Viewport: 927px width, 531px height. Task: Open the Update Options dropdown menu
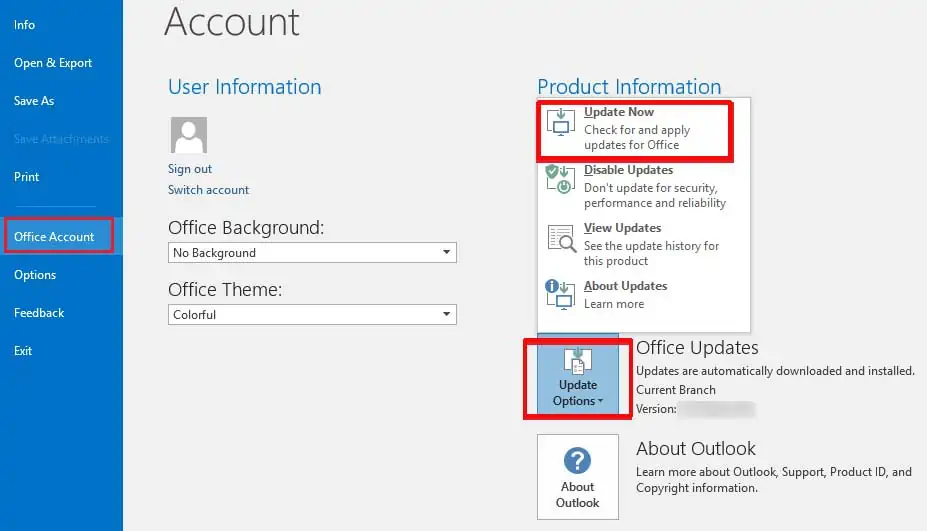(578, 375)
